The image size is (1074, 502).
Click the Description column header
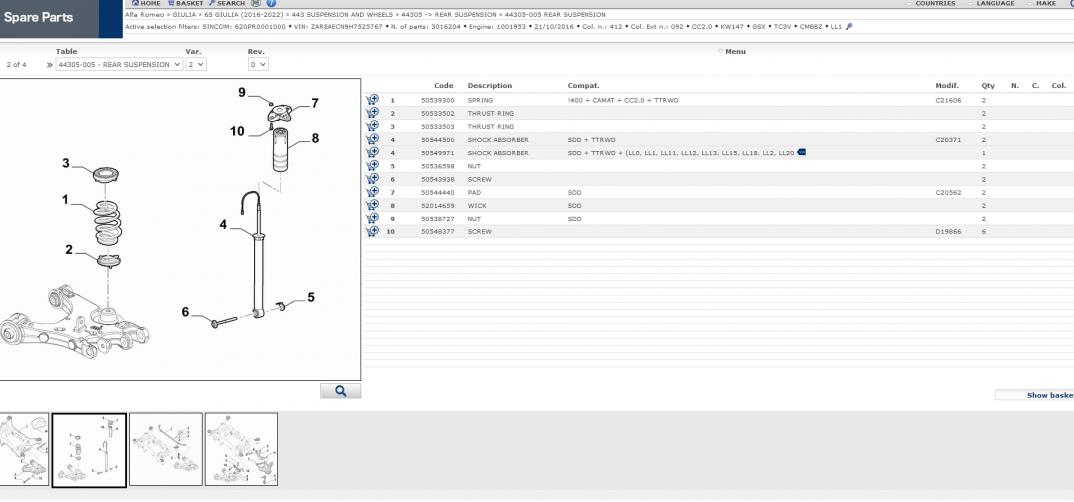click(x=490, y=86)
